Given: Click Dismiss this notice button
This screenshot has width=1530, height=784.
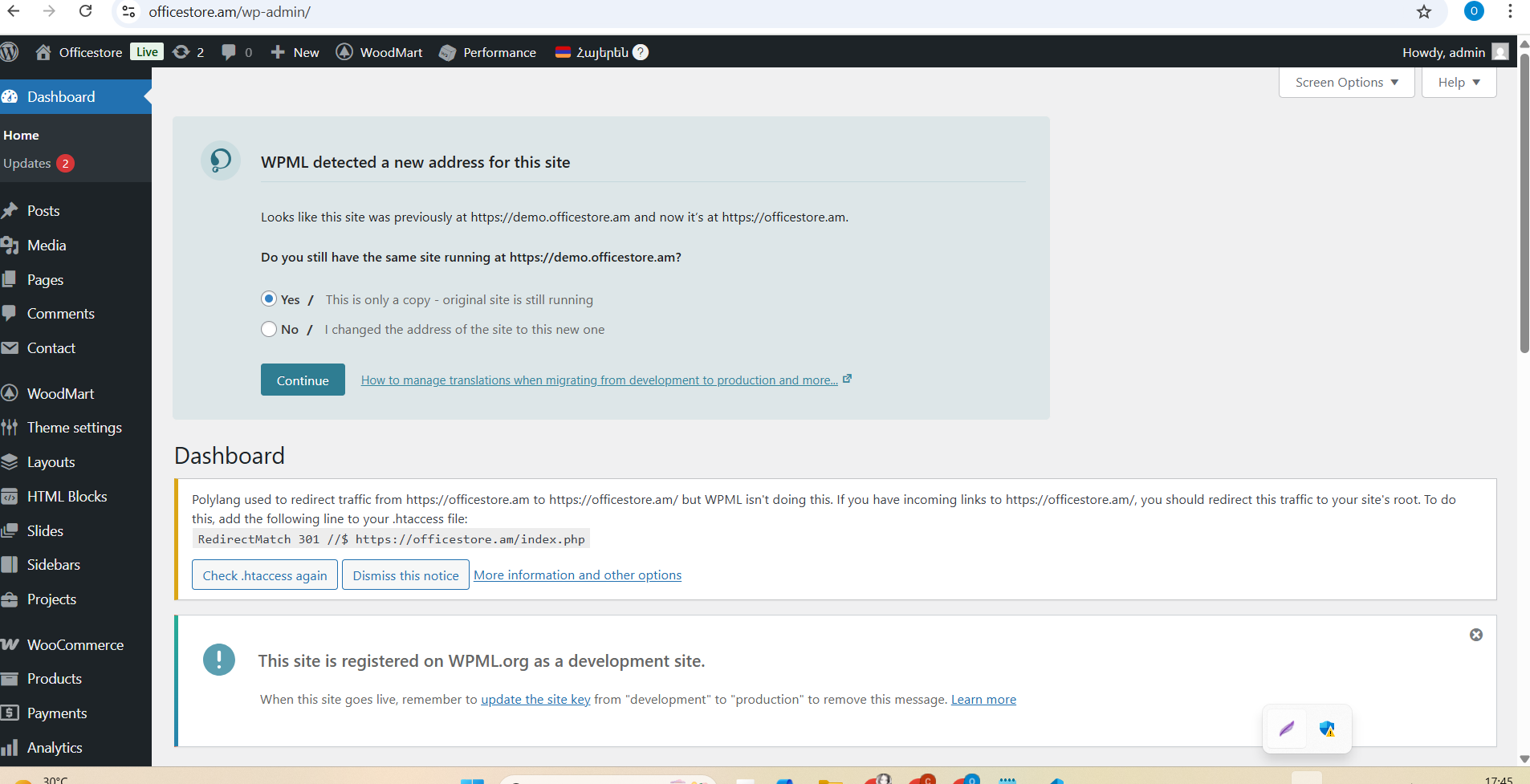Looking at the screenshot, I should tap(405, 575).
